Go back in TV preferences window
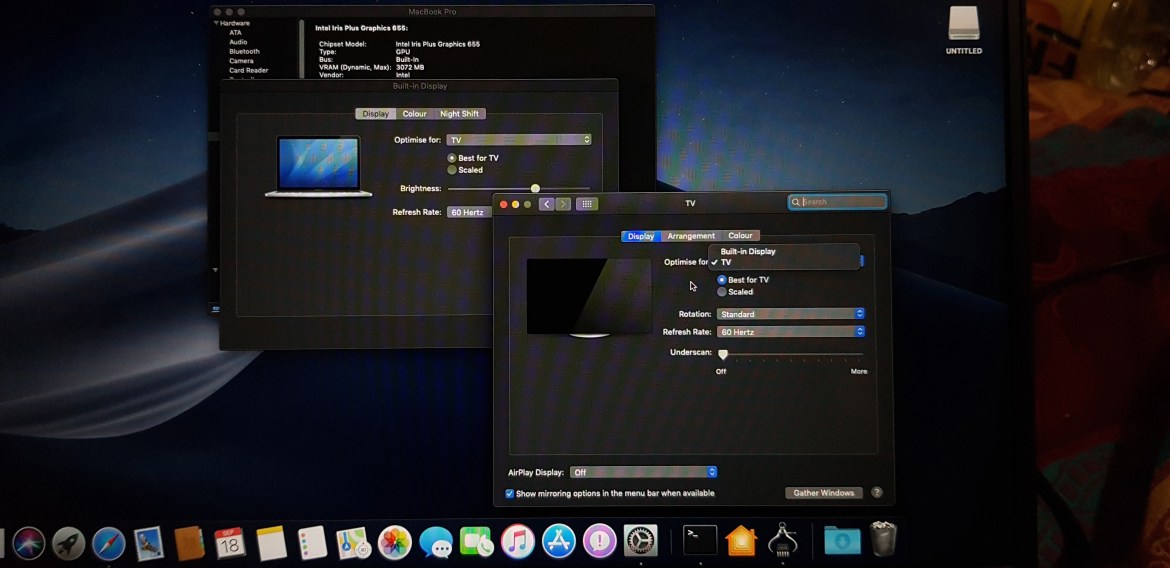This screenshot has height=568, width=1170. 546,204
